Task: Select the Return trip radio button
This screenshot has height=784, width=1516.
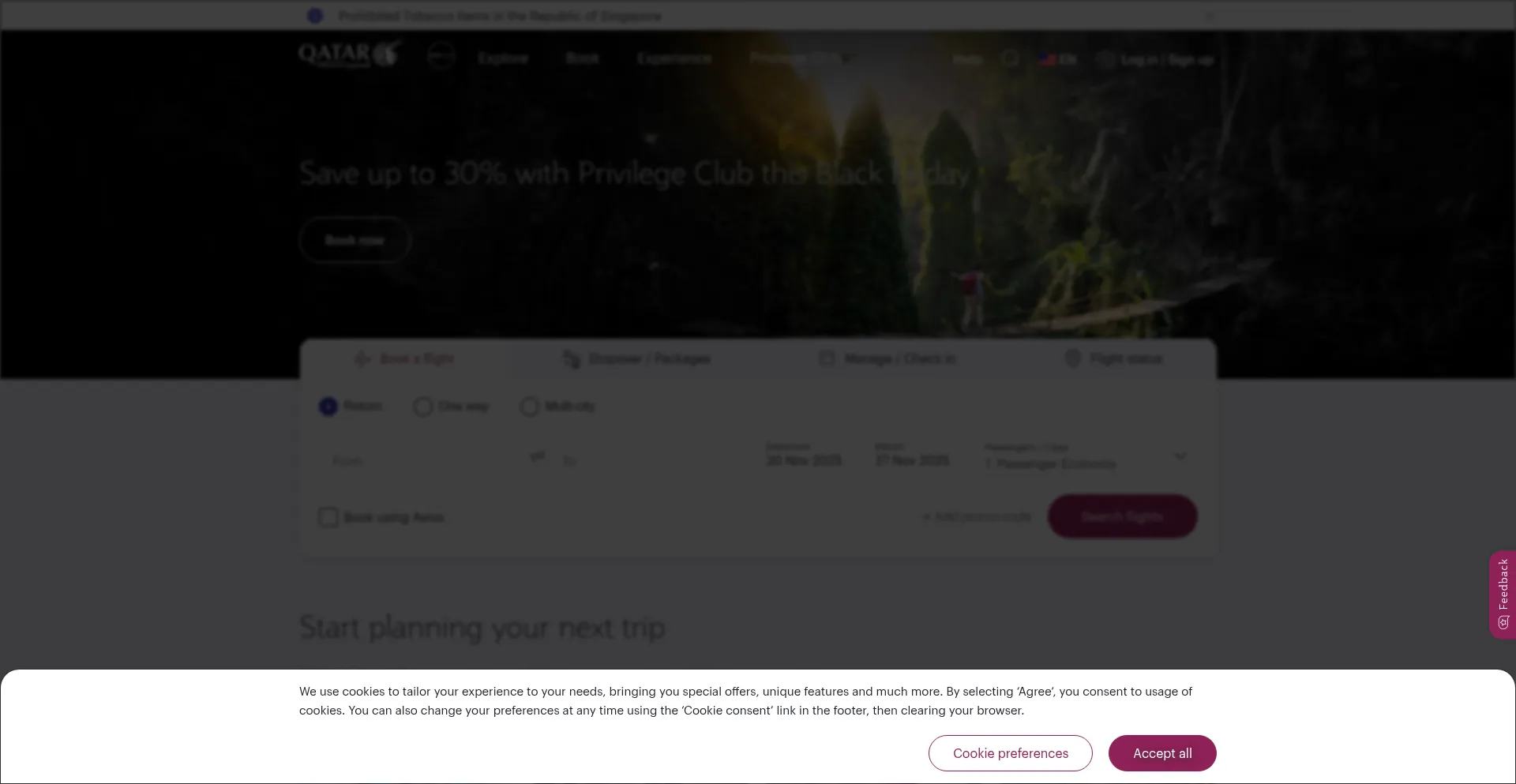Action: [x=328, y=406]
